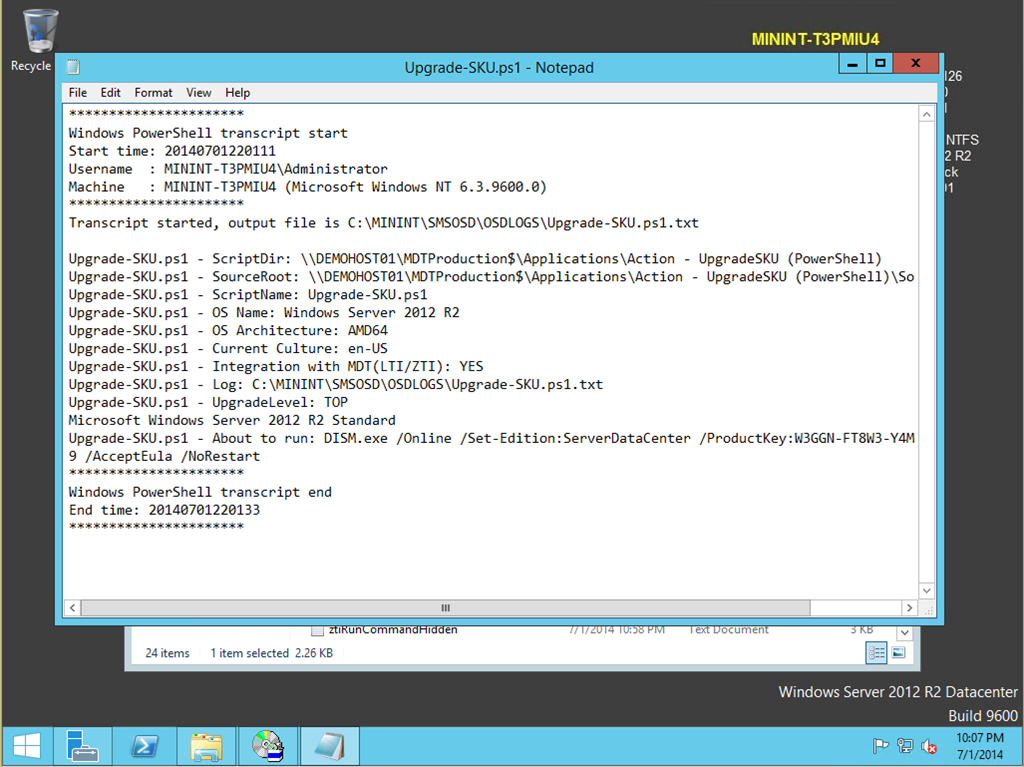This screenshot has height=767, width=1024.
Task: Open the Windows Start button
Action: coord(26,746)
